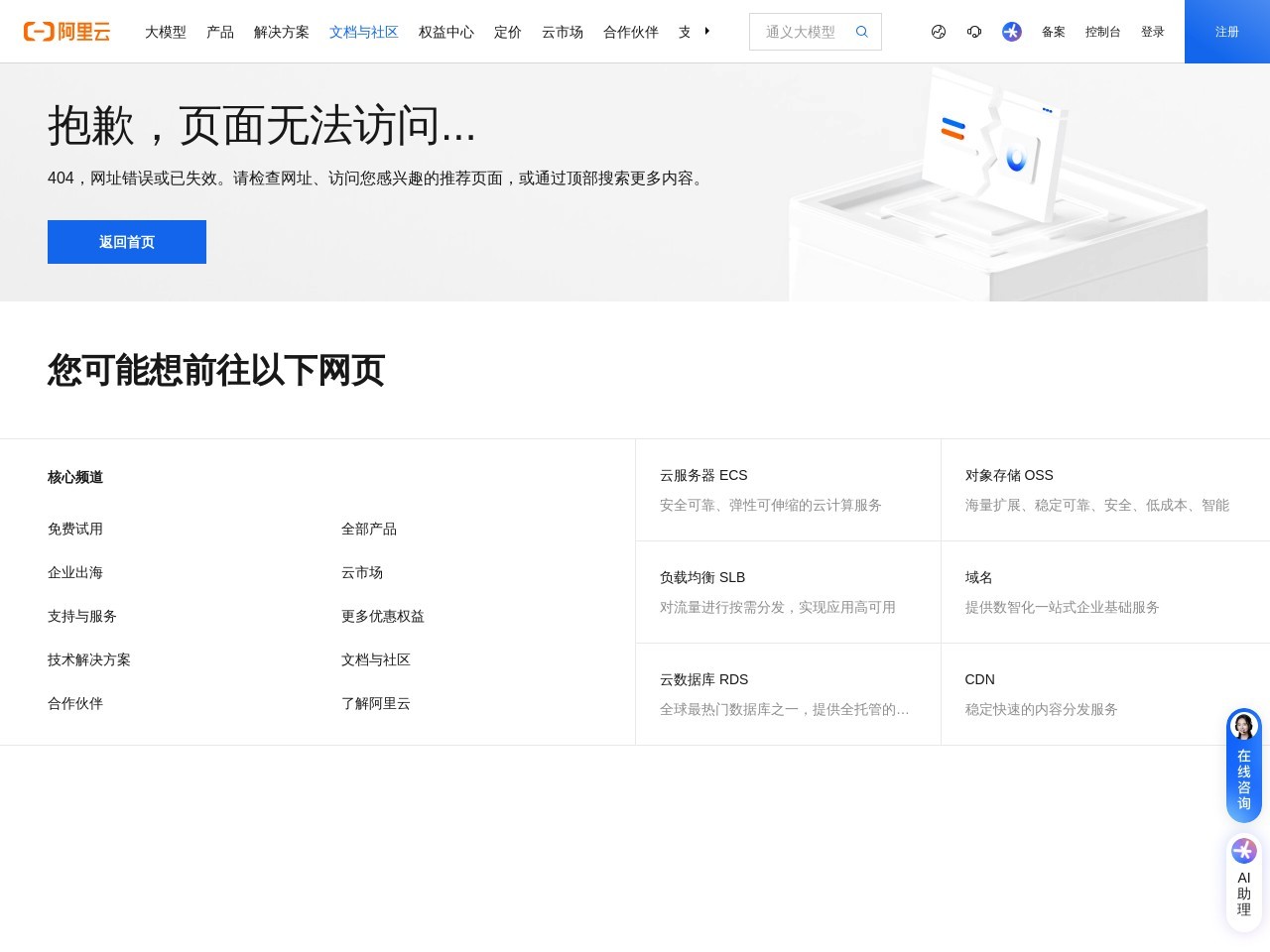Open the headset customer service icon
The height and width of the screenshot is (952, 1270).
click(974, 32)
